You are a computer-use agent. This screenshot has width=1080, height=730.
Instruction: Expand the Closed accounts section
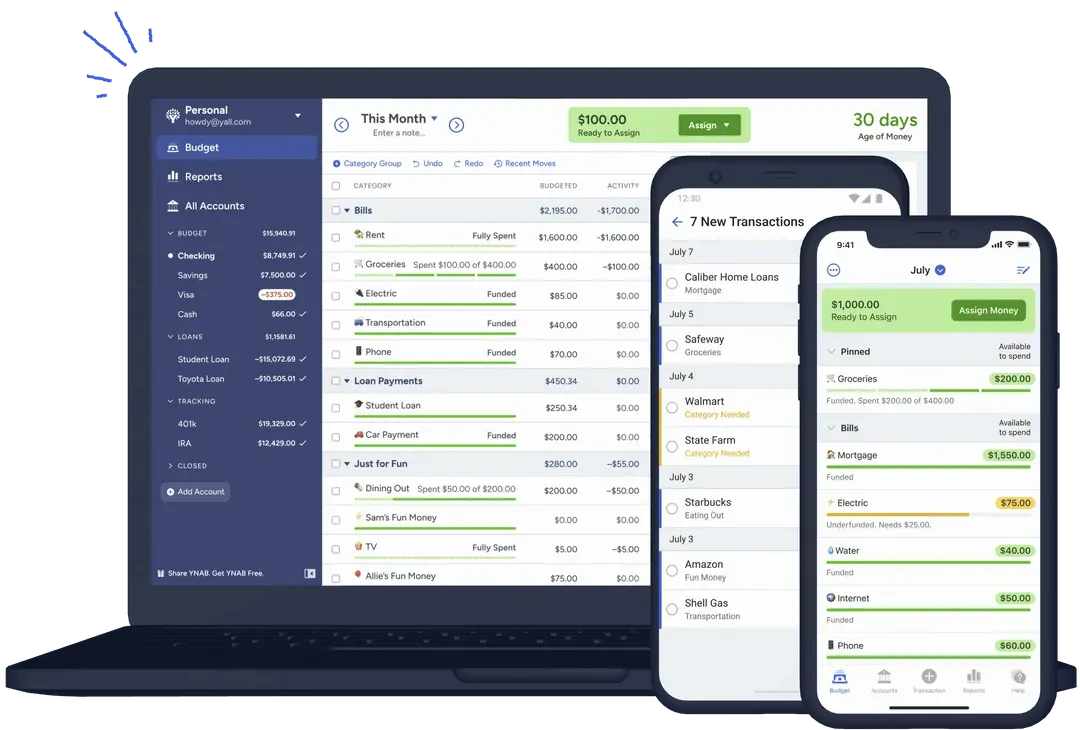[x=170, y=466]
